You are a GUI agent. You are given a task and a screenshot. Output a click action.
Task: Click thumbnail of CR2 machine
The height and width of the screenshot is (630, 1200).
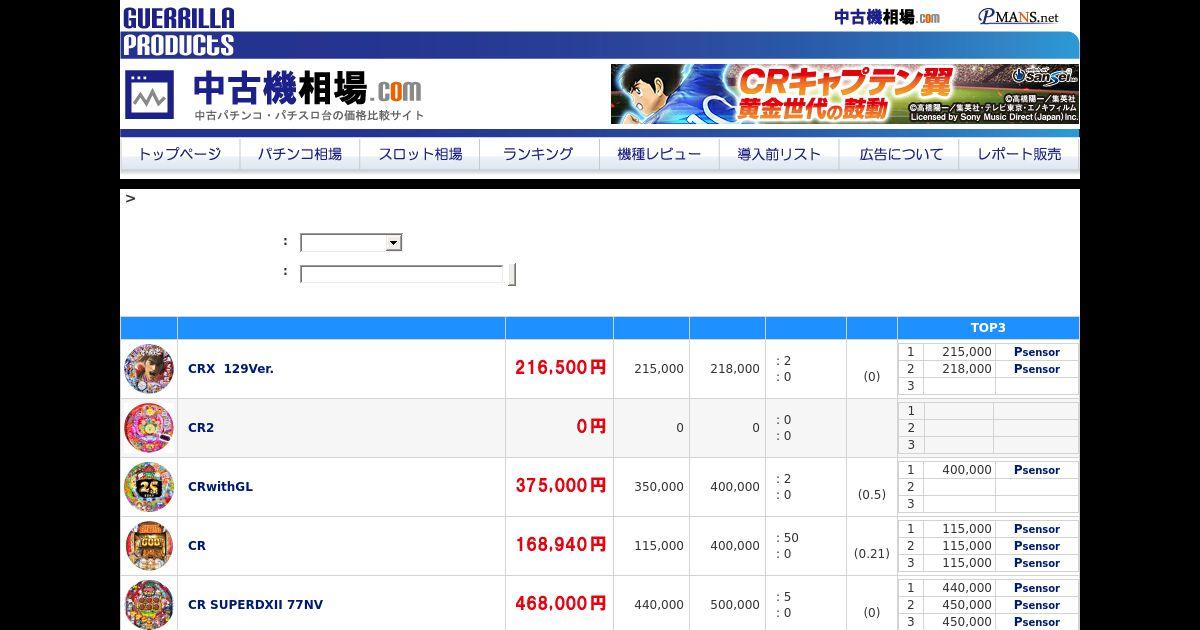coord(149,427)
